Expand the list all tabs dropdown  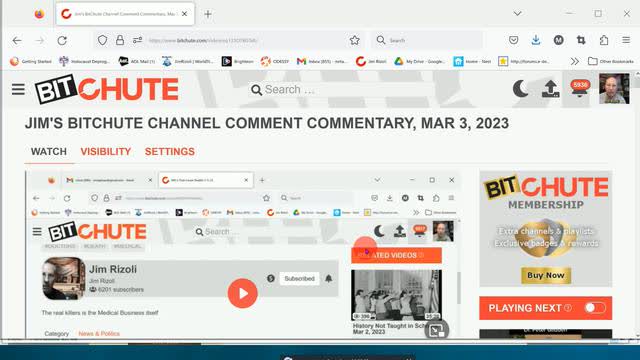coord(518,13)
